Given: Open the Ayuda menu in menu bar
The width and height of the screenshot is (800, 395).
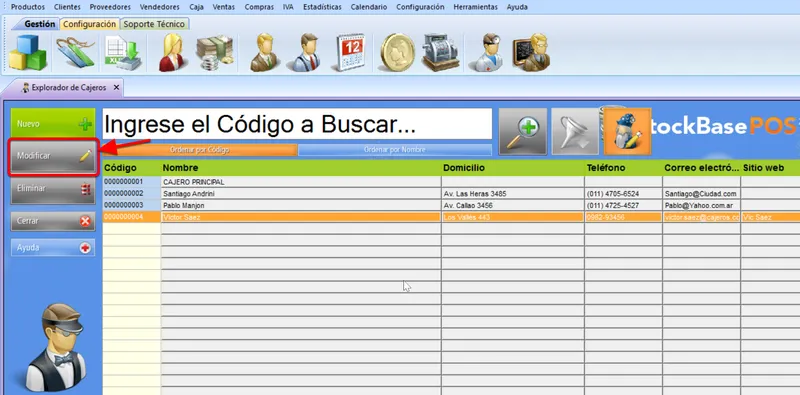Looking at the screenshot, I should tap(517, 7).
